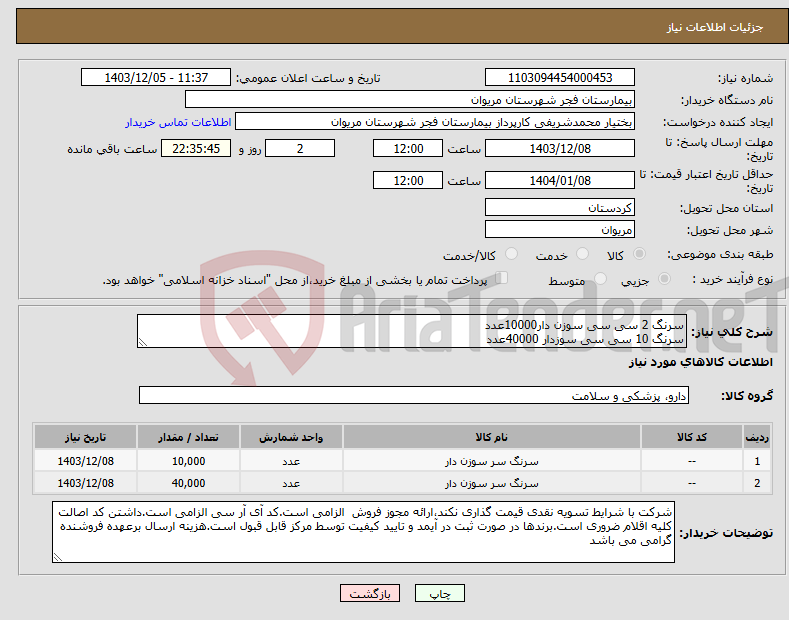Click row 1 unit cell عدد

[x=291, y=461]
